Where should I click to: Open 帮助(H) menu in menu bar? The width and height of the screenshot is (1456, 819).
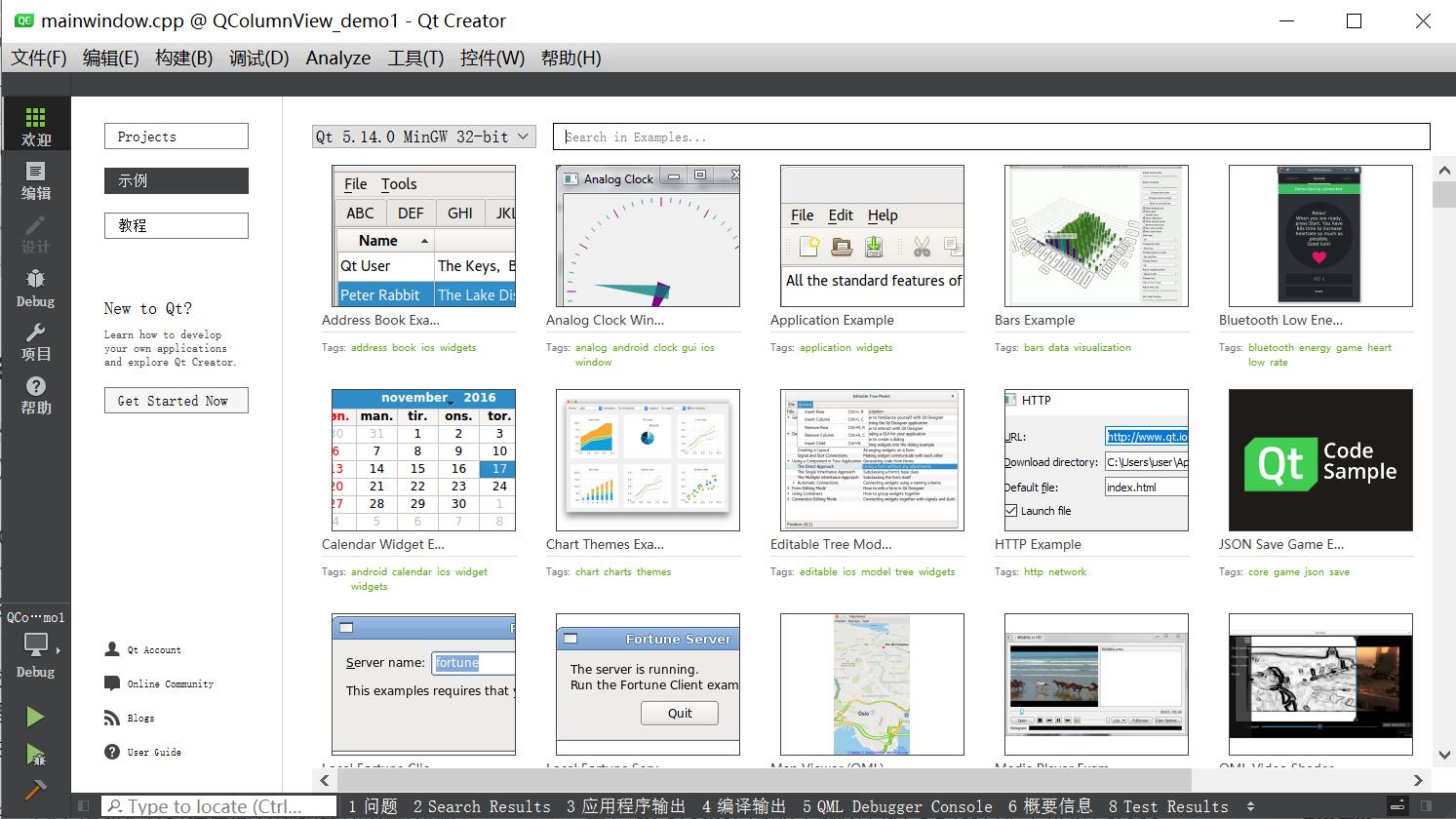(x=571, y=58)
